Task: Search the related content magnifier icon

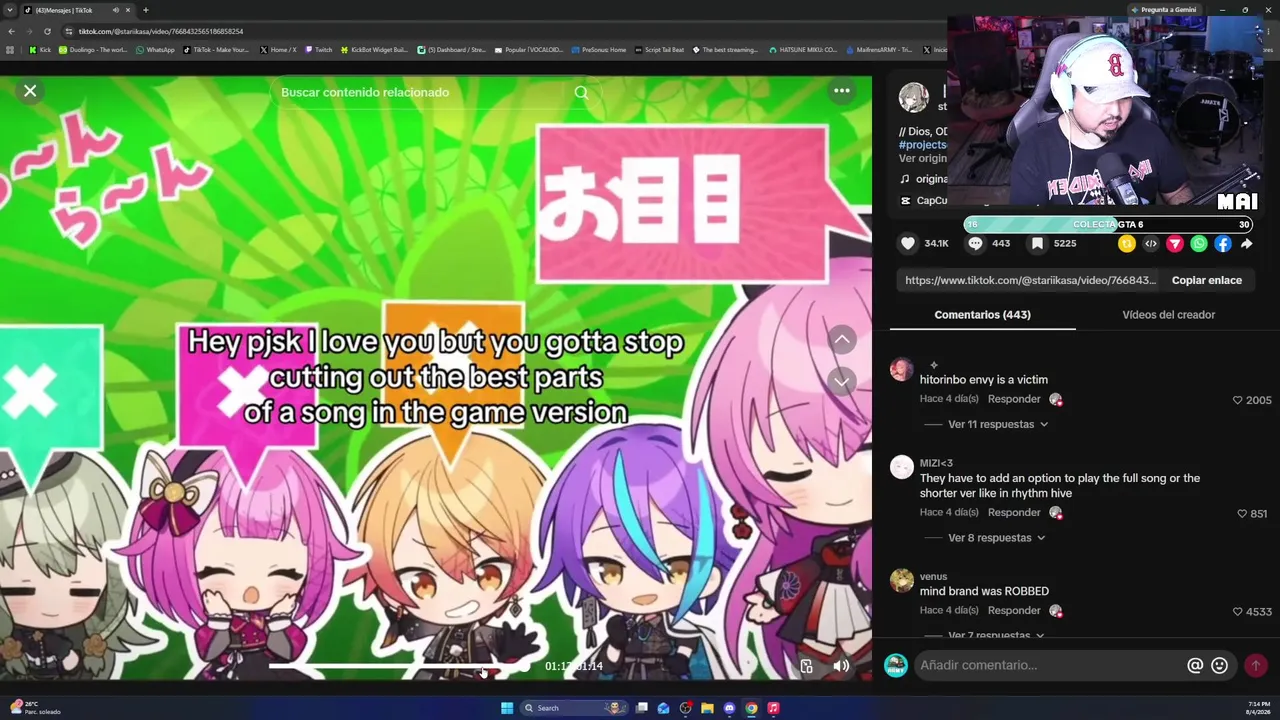Action: click(x=581, y=92)
